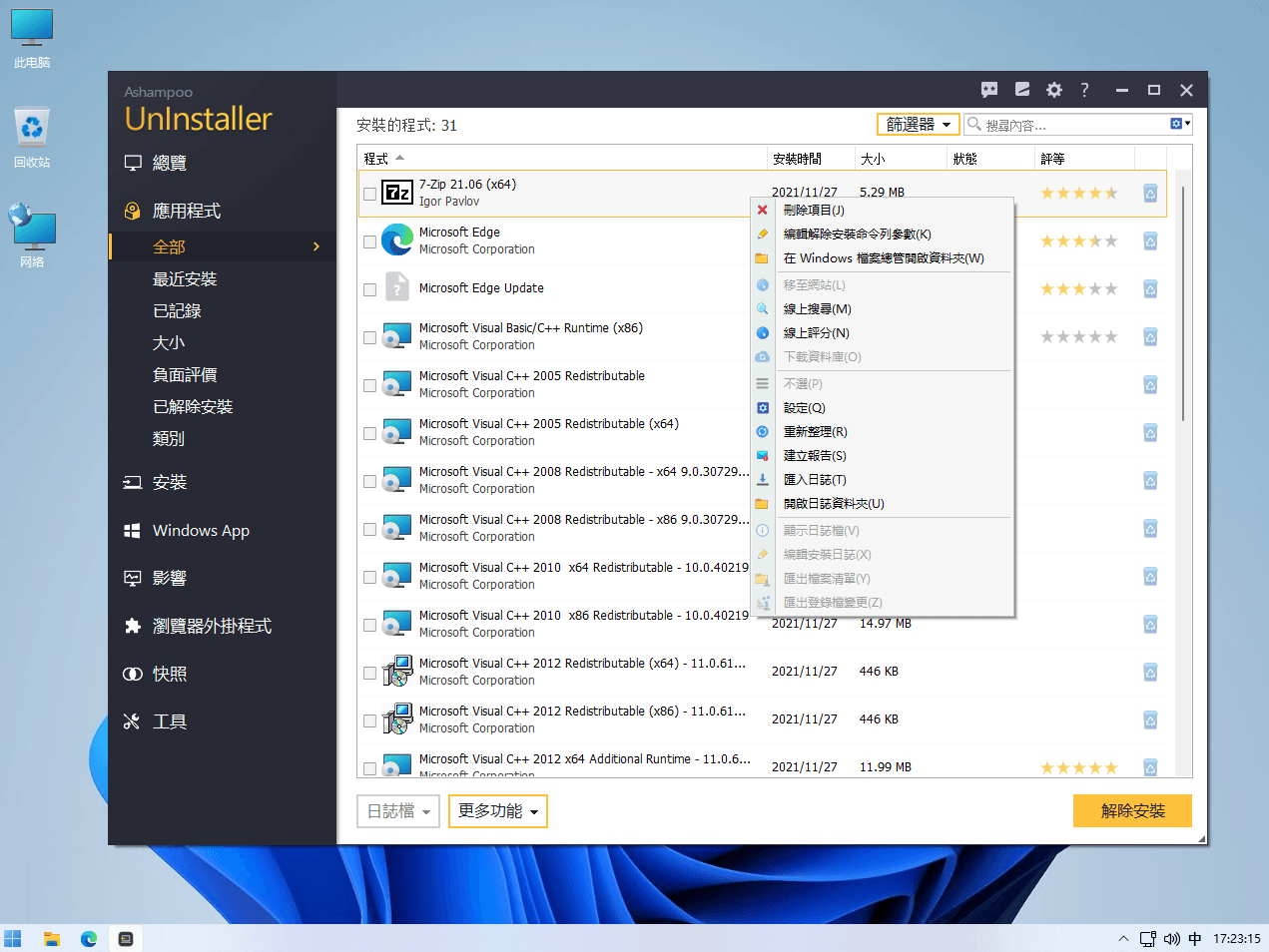Viewport: 1269px width, 952px height.
Task: Sort by 安裝時間 column header
Action: [x=810, y=159]
